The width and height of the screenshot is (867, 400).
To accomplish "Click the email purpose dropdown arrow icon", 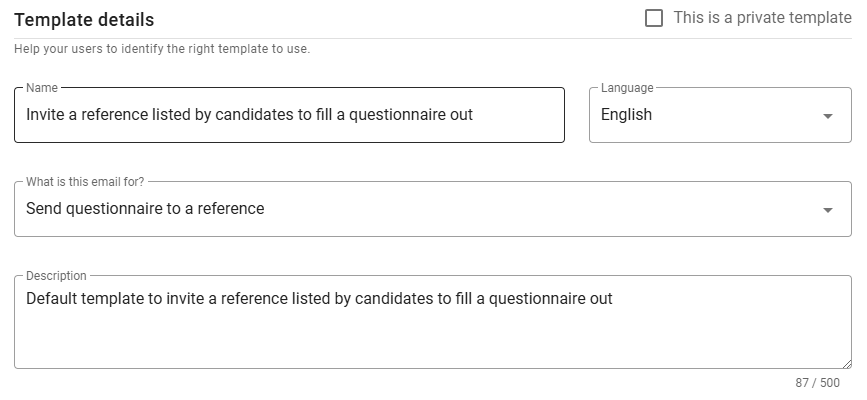I will click(x=827, y=210).
